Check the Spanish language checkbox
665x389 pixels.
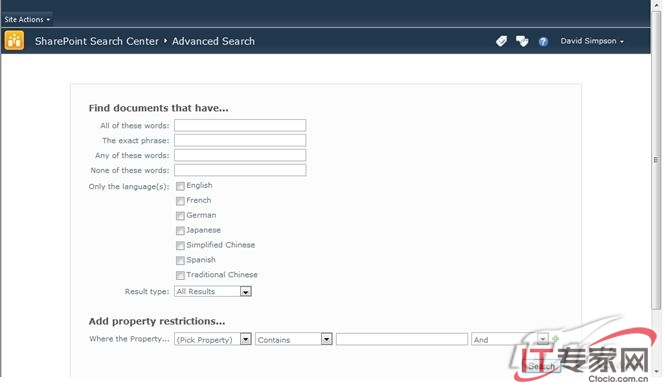tap(180, 260)
